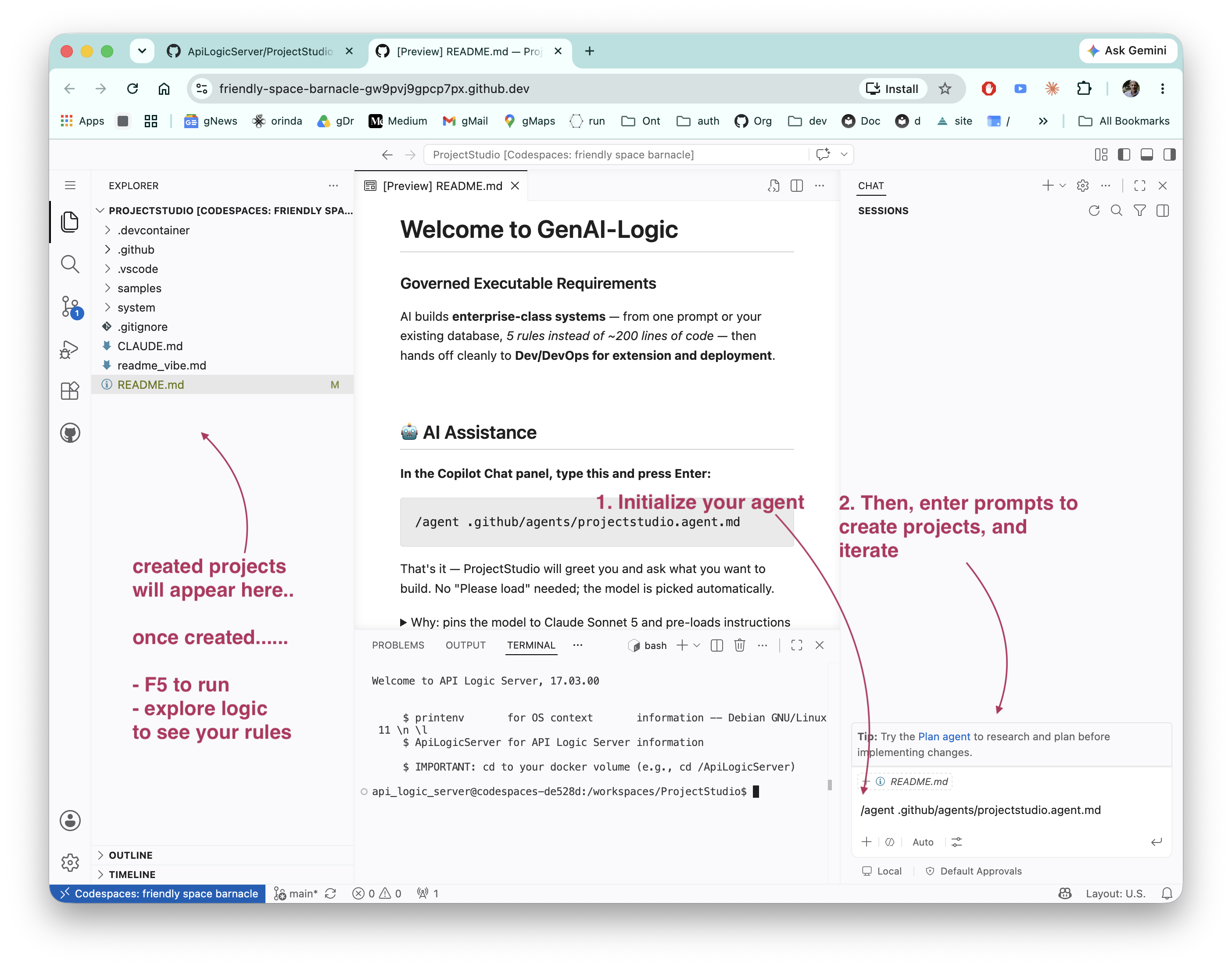The width and height of the screenshot is (1232, 968).
Task: Search the chat sessions
Action: (1117, 211)
